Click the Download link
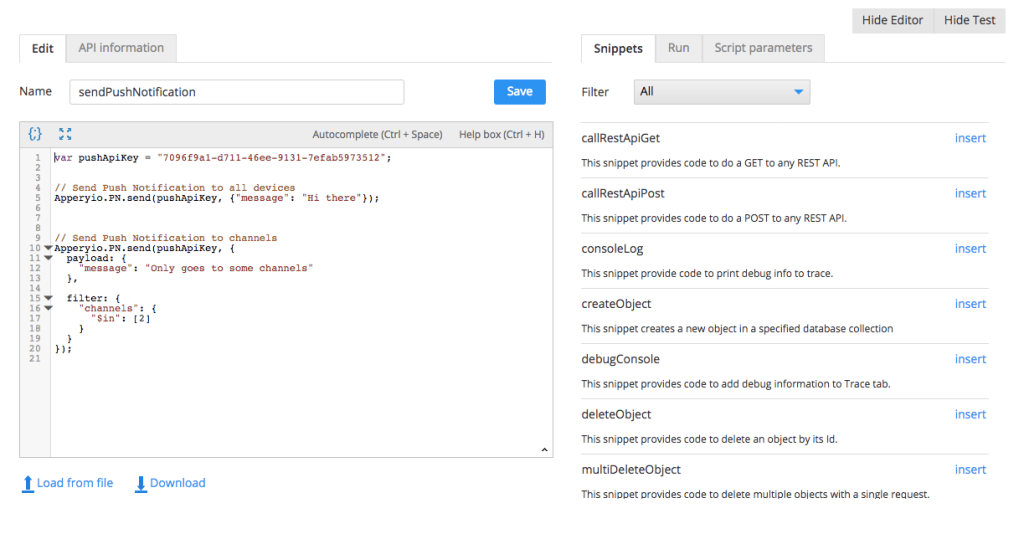 click(177, 483)
